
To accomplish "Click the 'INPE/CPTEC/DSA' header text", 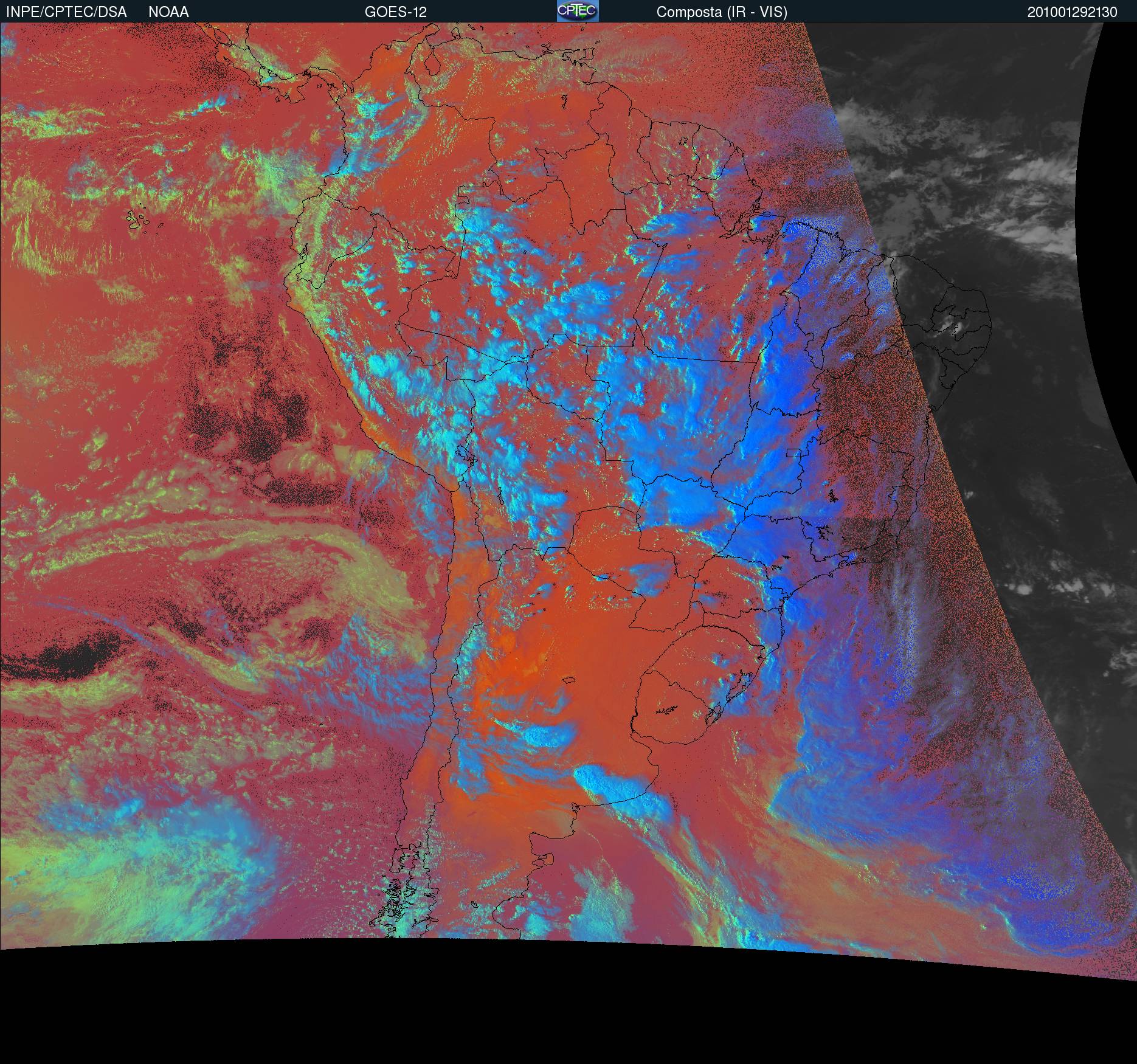I will [x=66, y=12].
